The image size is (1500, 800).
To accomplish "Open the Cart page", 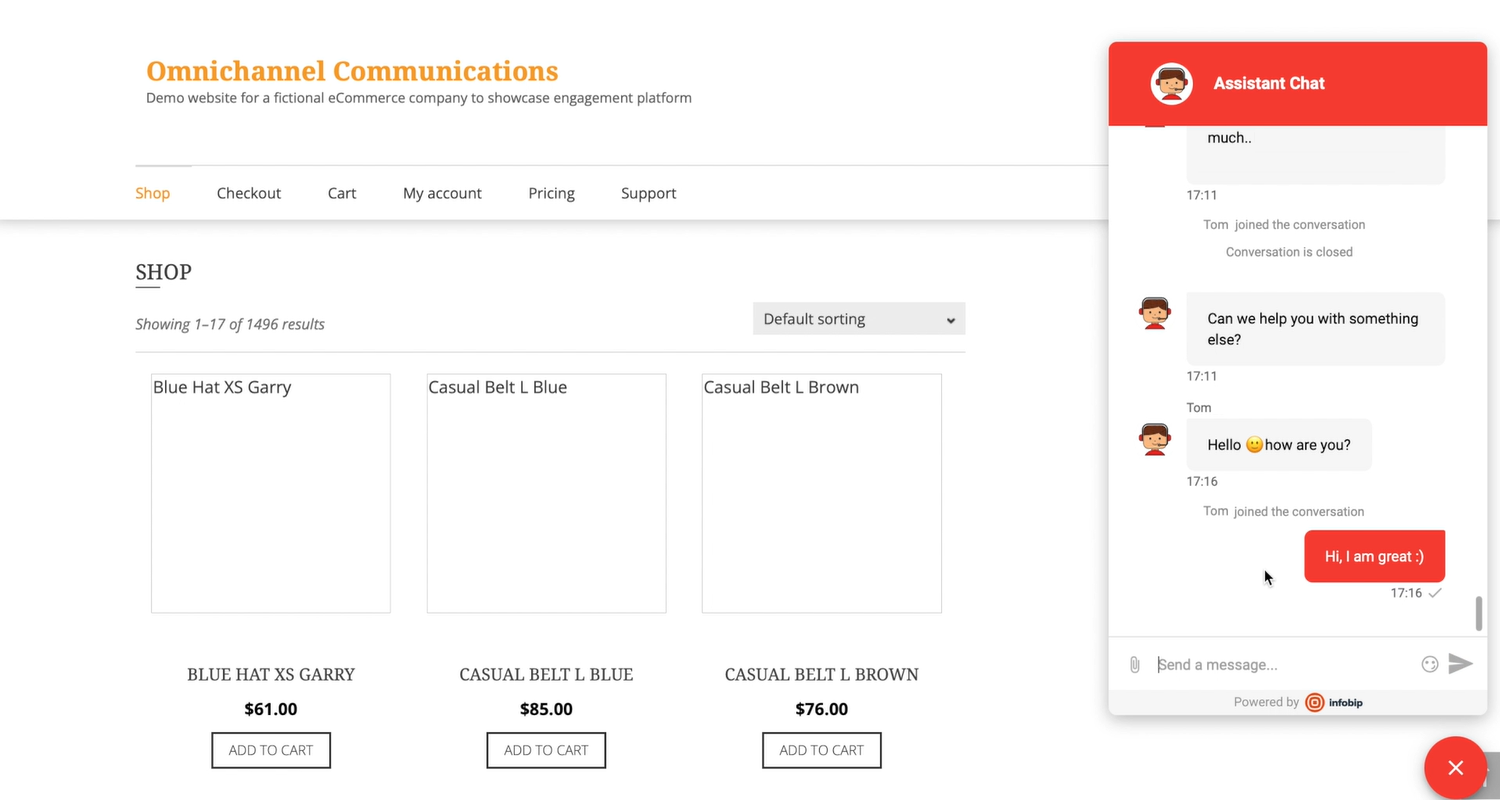I will click(x=342, y=193).
